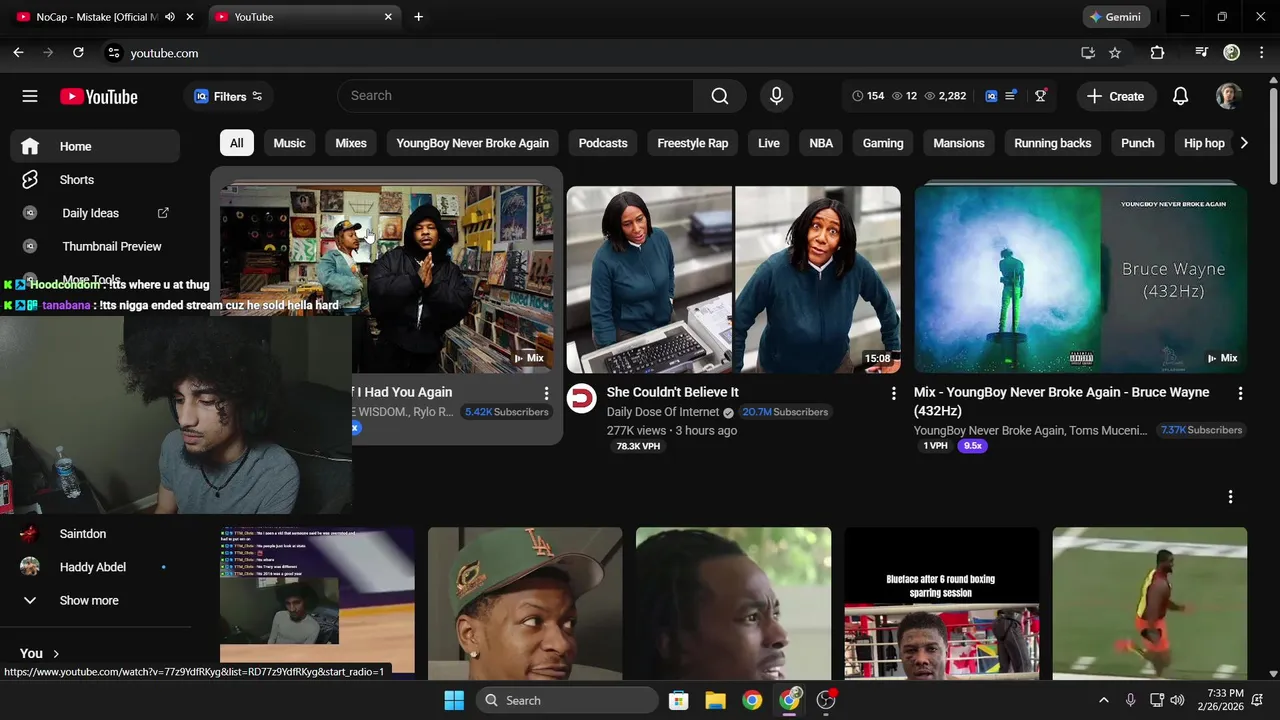Go back to previous page
1280x720 pixels.
18,53
